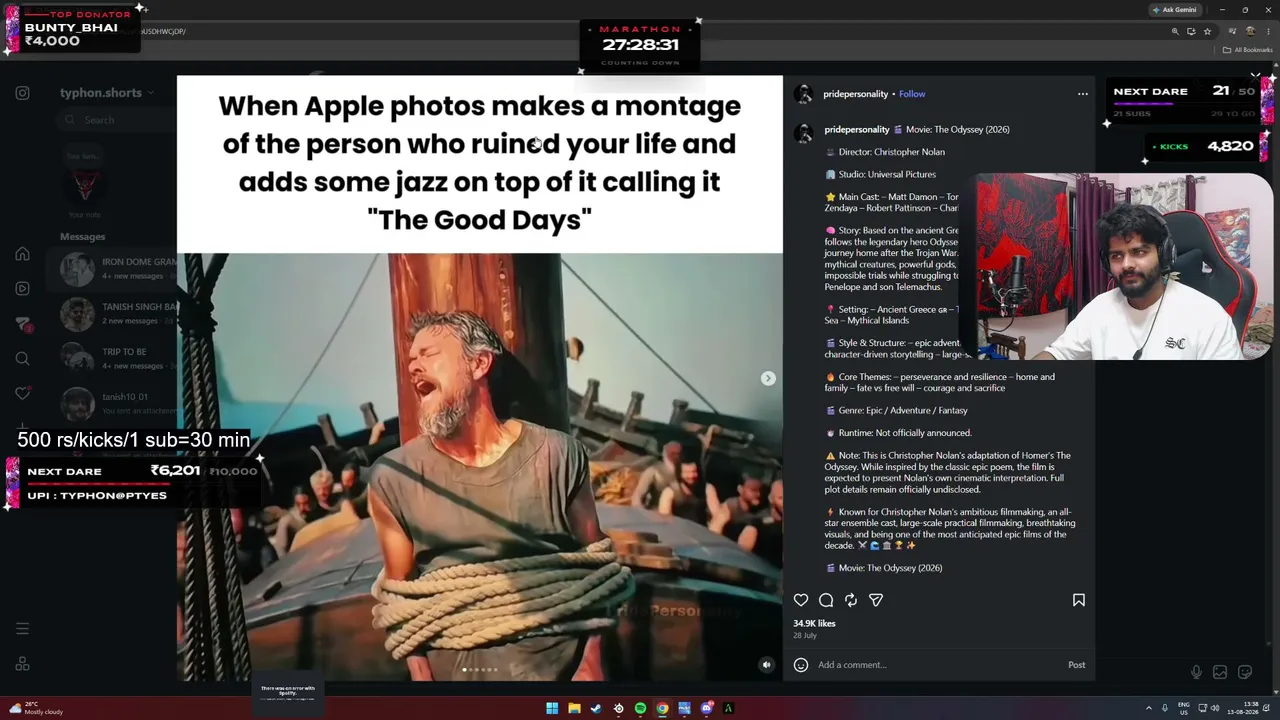Open Messages from the Instagram sidebar
Image resolution: width=1280 pixels, height=720 pixels.
22,324
